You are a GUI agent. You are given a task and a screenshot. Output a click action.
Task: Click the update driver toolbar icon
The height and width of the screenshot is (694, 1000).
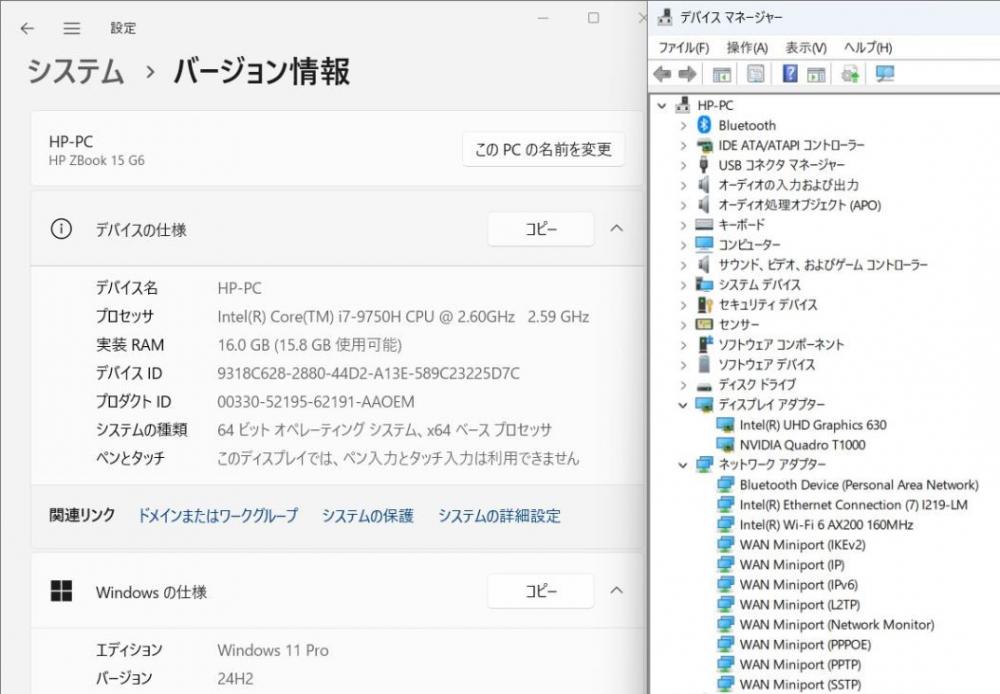click(x=850, y=74)
